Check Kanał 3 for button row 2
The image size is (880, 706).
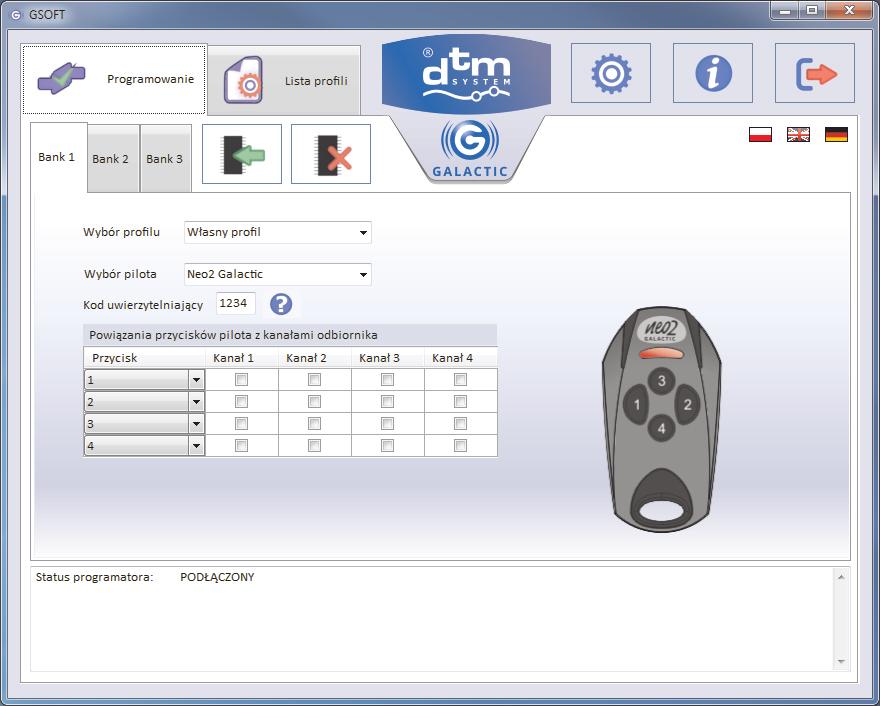click(x=387, y=402)
